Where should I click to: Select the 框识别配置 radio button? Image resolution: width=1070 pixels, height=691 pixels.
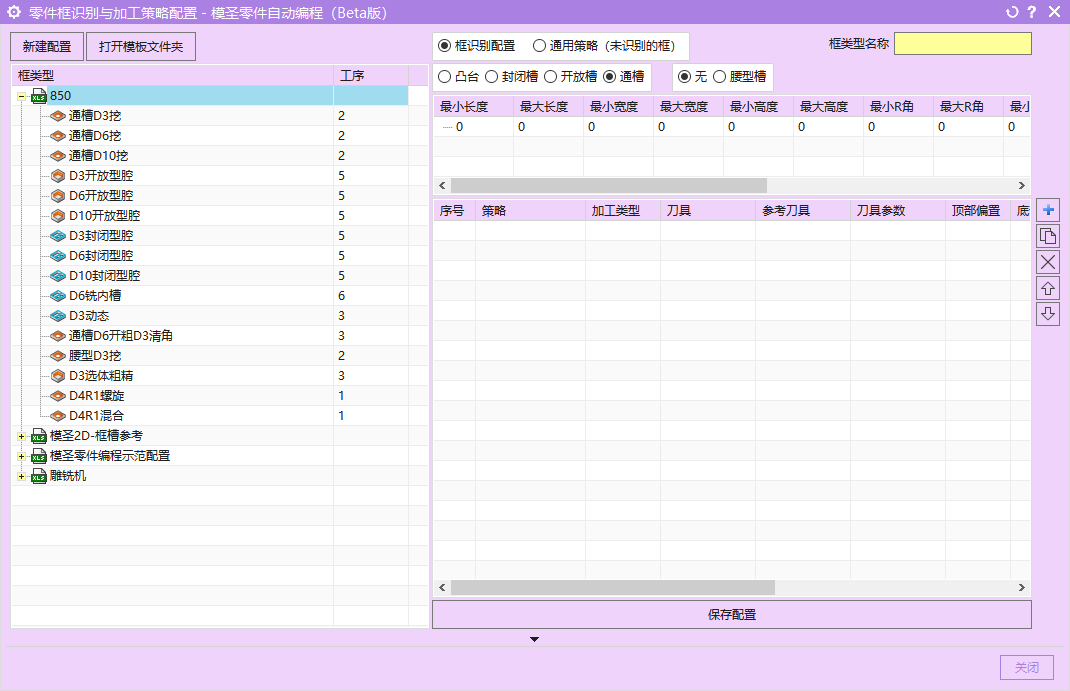pyautogui.click(x=444, y=46)
